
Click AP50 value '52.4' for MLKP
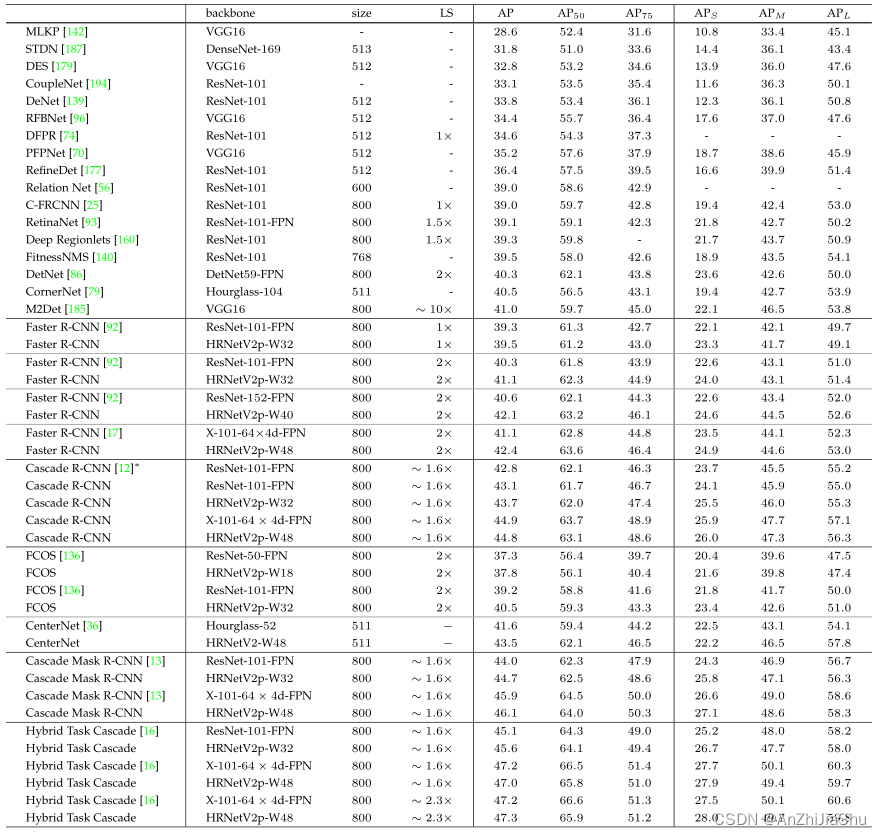coord(571,32)
